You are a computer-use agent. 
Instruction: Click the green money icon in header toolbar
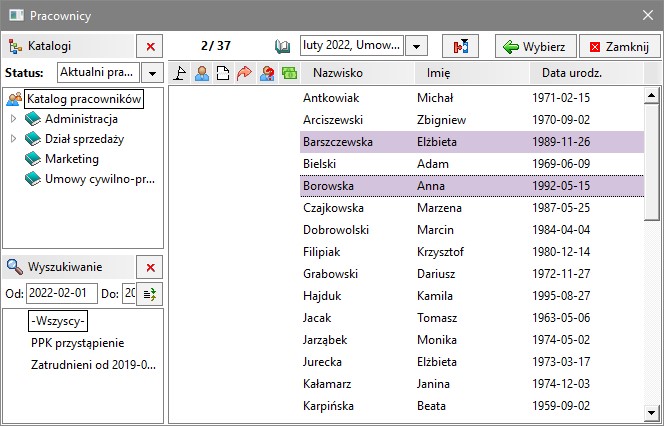(289, 73)
